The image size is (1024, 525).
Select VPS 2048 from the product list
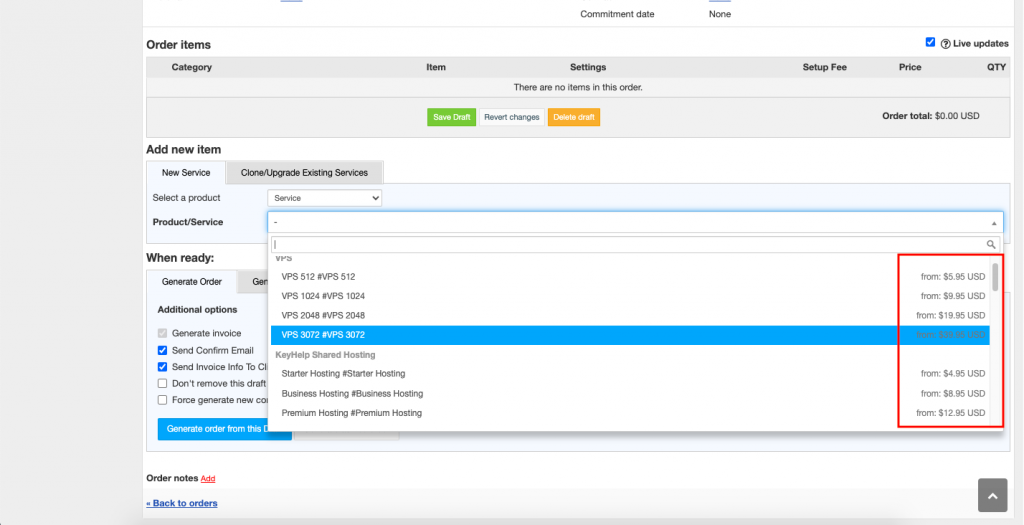(630, 315)
